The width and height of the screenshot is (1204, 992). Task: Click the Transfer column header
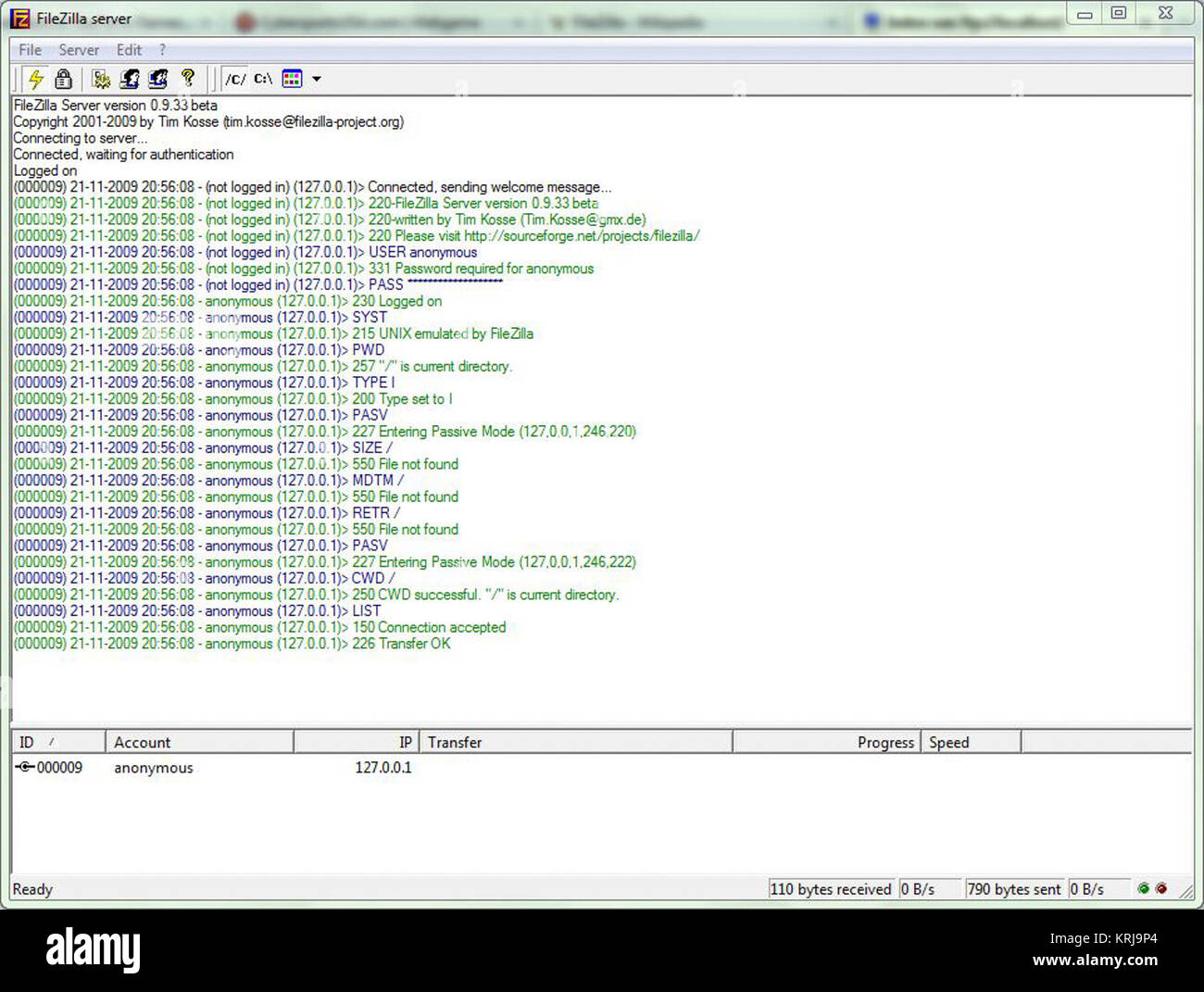coord(576,742)
